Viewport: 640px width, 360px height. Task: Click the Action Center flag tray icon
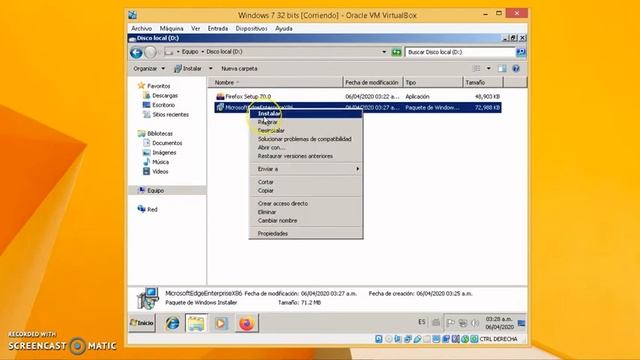[450, 323]
